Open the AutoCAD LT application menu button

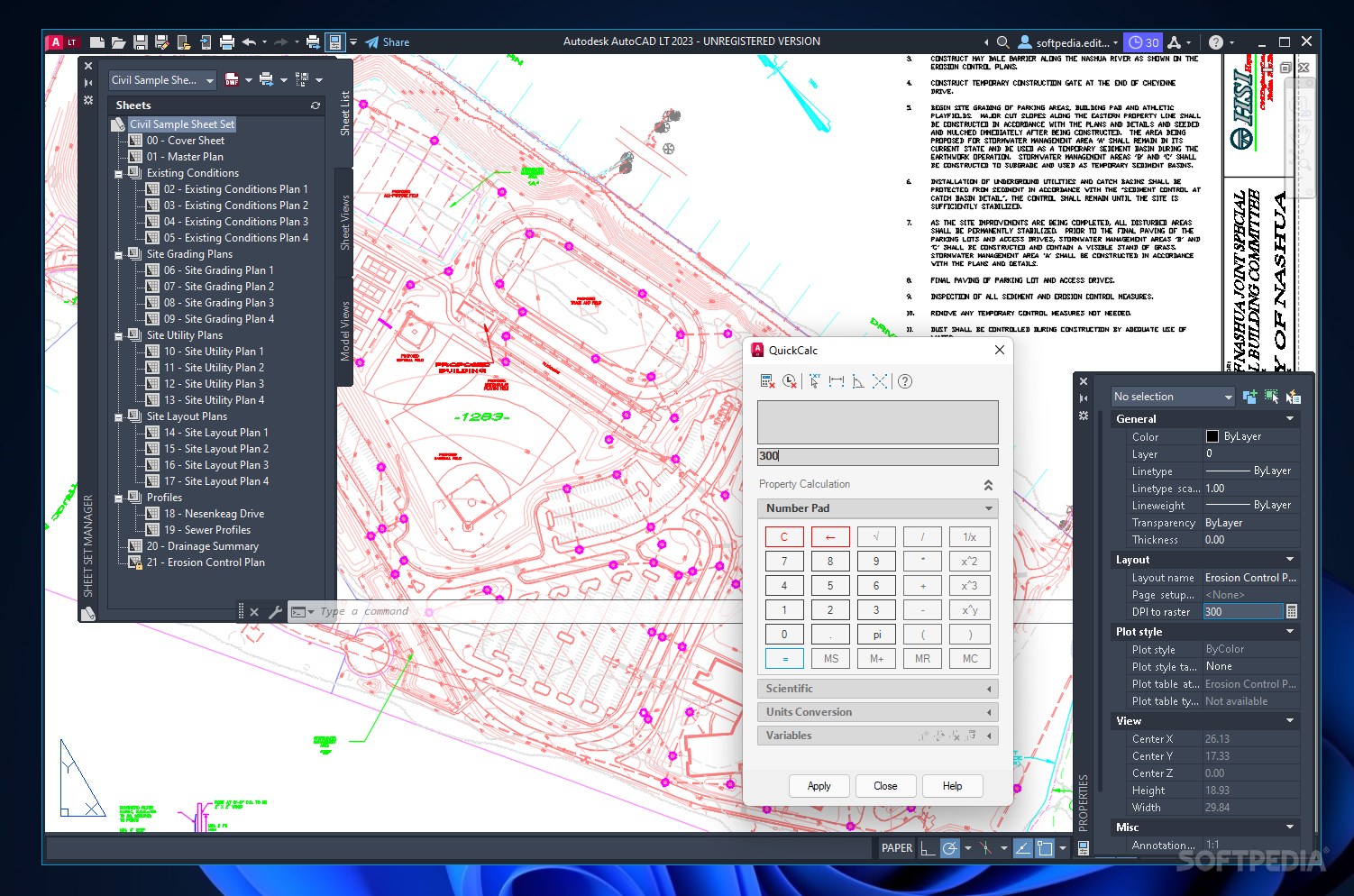63,41
